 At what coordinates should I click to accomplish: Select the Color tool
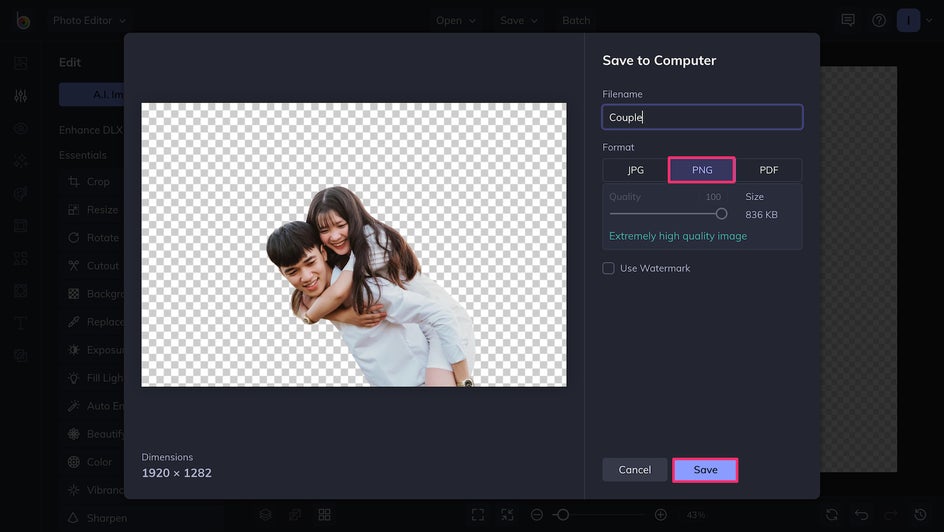click(90, 462)
